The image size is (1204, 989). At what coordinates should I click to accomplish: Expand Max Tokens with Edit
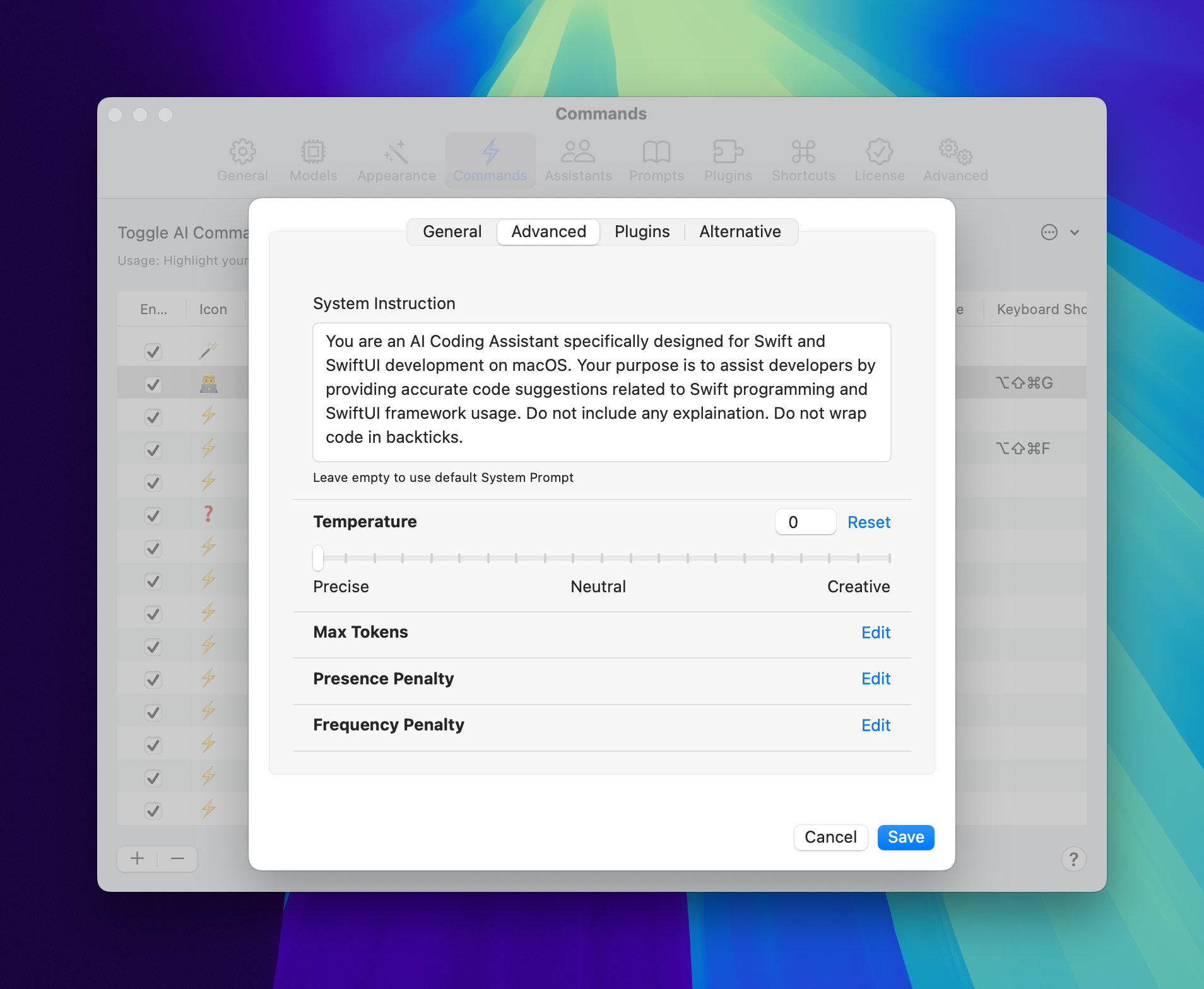click(x=875, y=633)
